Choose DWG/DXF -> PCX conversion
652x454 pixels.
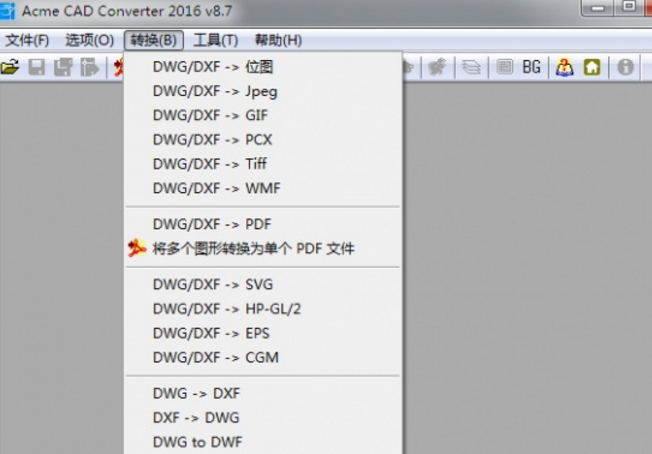[x=263, y=139]
